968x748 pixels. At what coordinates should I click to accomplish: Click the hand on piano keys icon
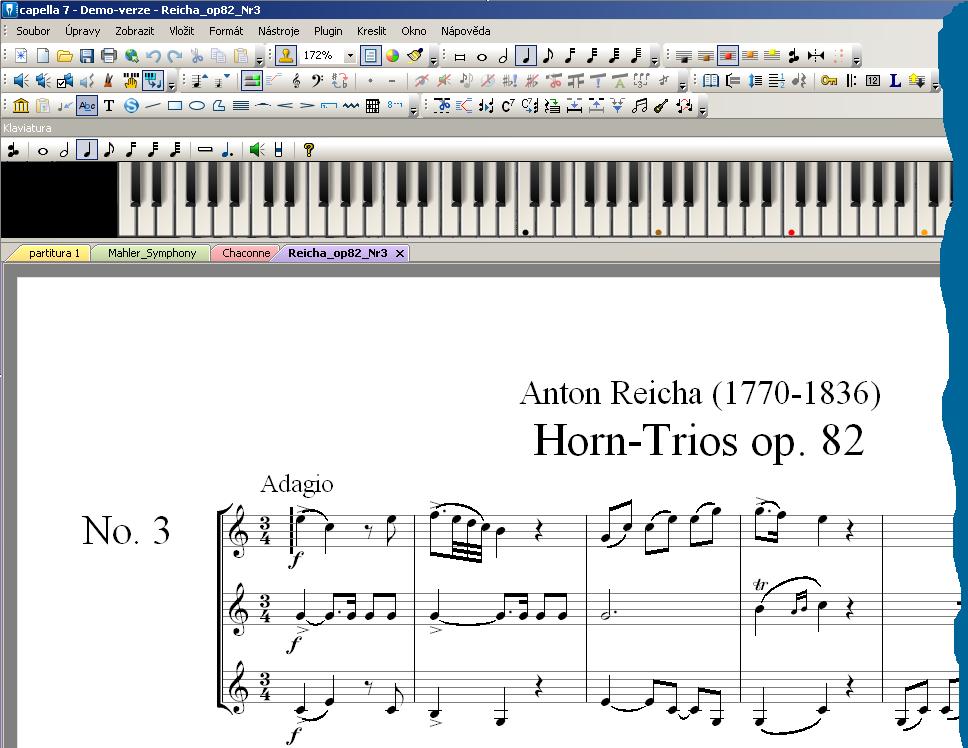pos(130,81)
